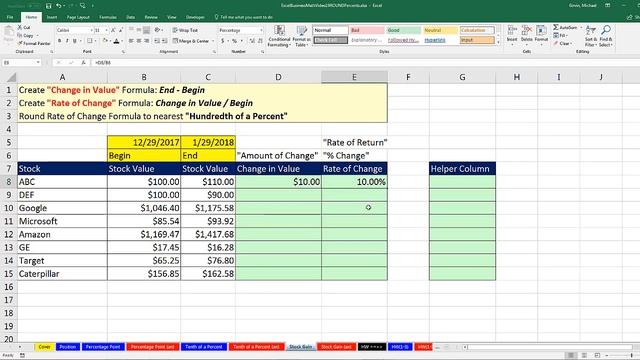640x360 pixels.
Task: Open the borders button
Action: pos(90,41)
